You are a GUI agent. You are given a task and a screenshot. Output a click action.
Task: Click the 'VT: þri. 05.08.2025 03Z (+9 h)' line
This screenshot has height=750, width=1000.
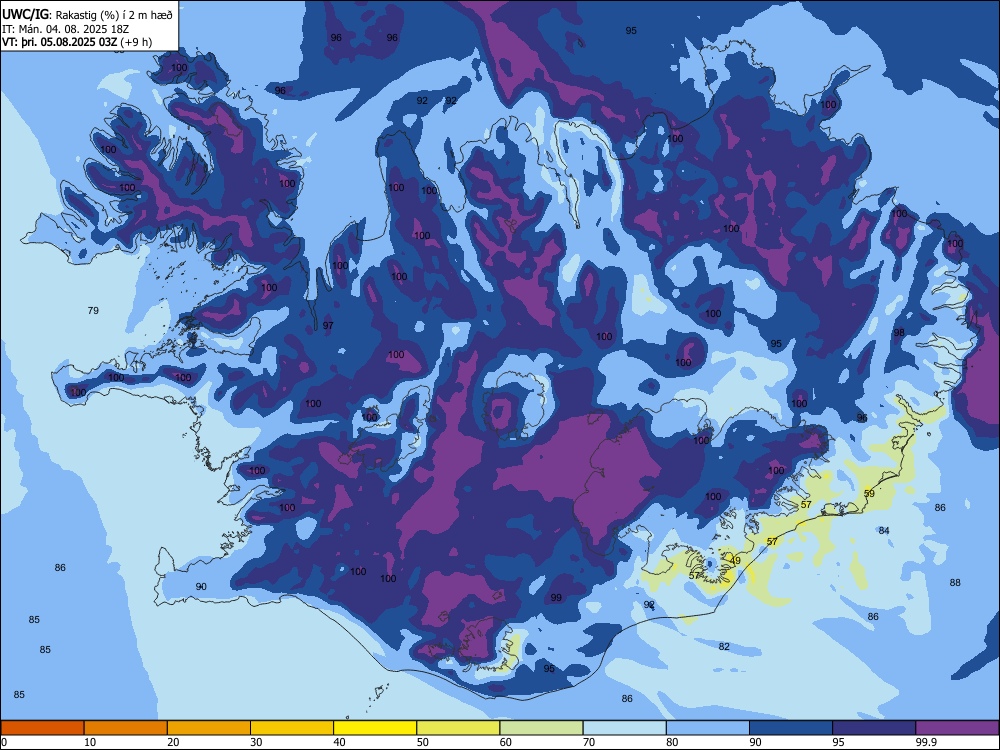[x=77, y=42]
